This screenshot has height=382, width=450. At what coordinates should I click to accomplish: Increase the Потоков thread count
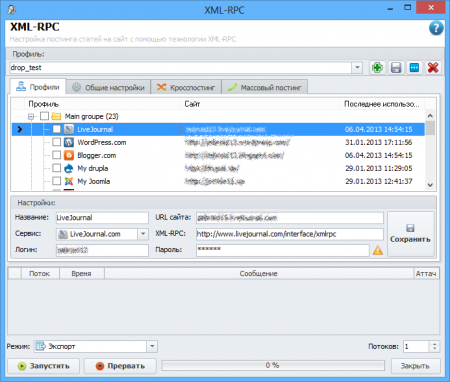pyautogui.click(x=434, y=344)
